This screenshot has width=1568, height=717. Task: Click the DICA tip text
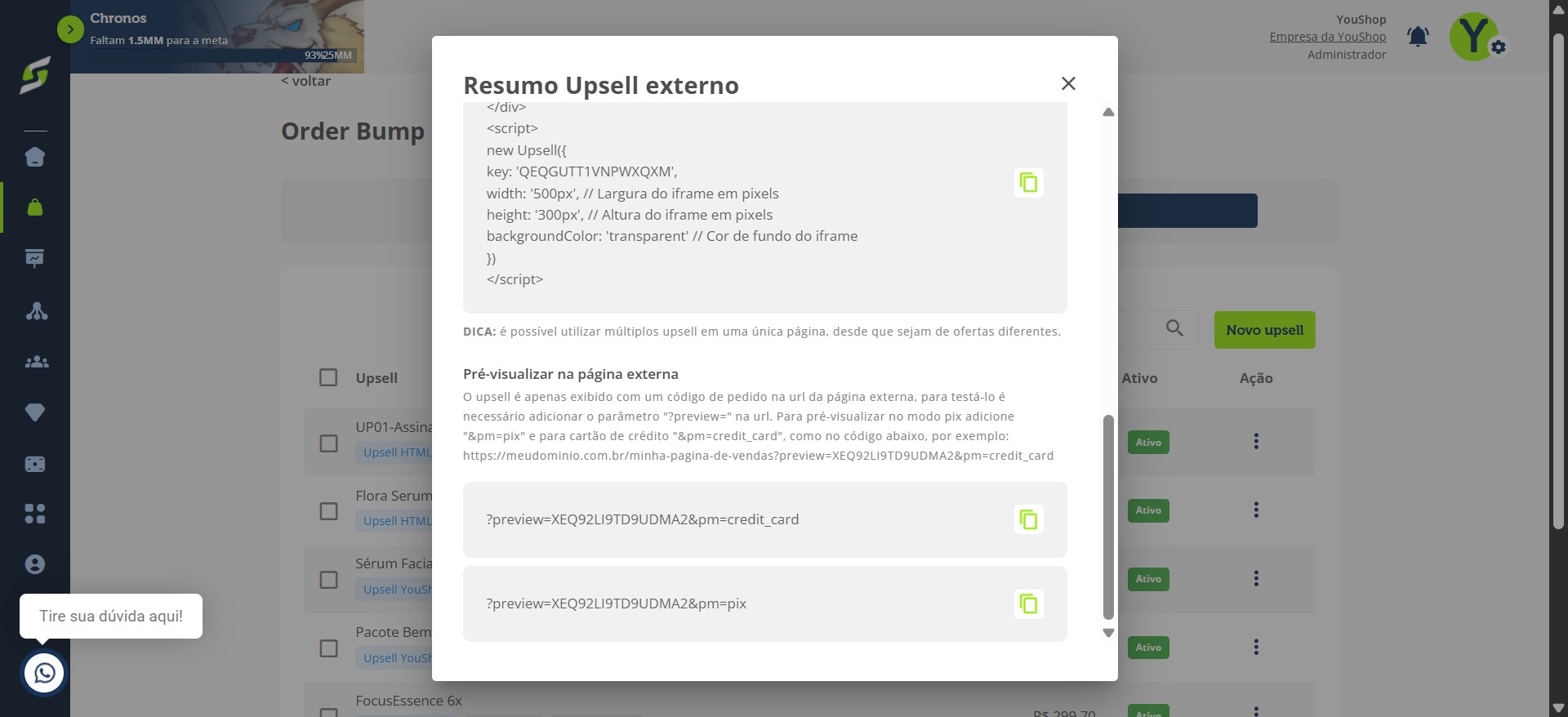click(762, 332)
